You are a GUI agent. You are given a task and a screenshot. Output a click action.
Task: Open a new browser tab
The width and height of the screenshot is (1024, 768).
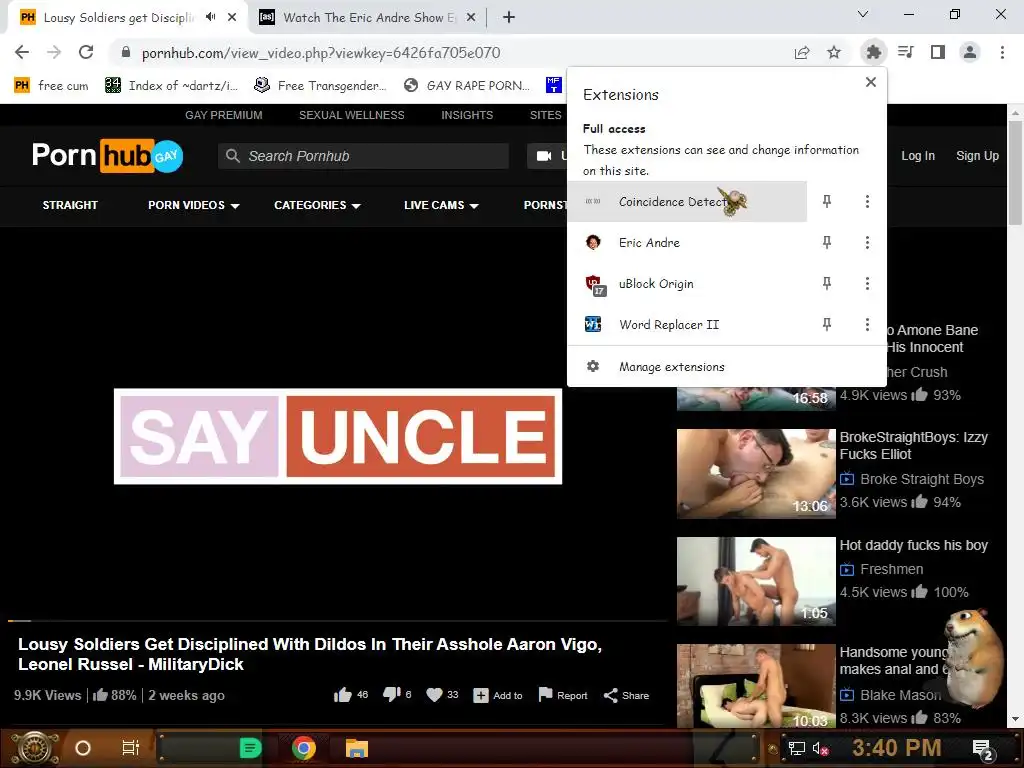click(x=509, y=18)
